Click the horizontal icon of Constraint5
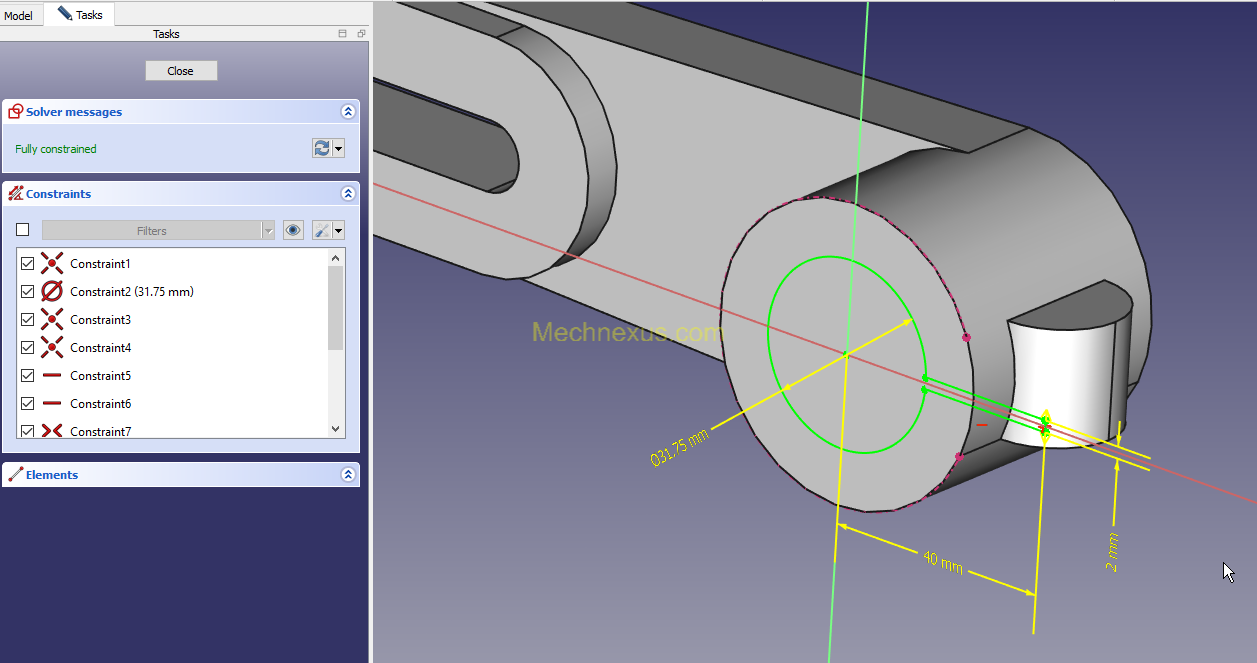 [52, 376]
